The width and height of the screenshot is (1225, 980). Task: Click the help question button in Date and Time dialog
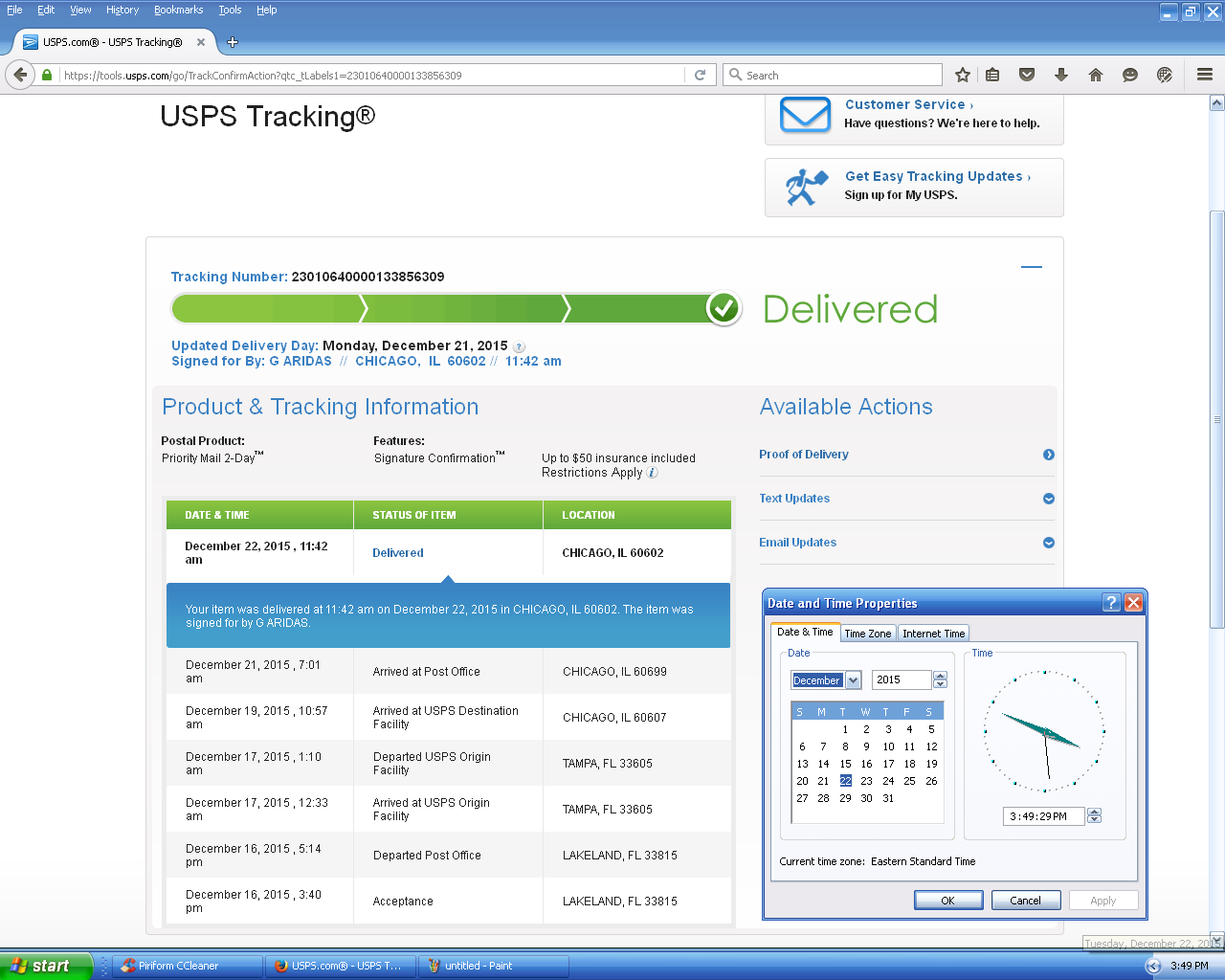1111,602
